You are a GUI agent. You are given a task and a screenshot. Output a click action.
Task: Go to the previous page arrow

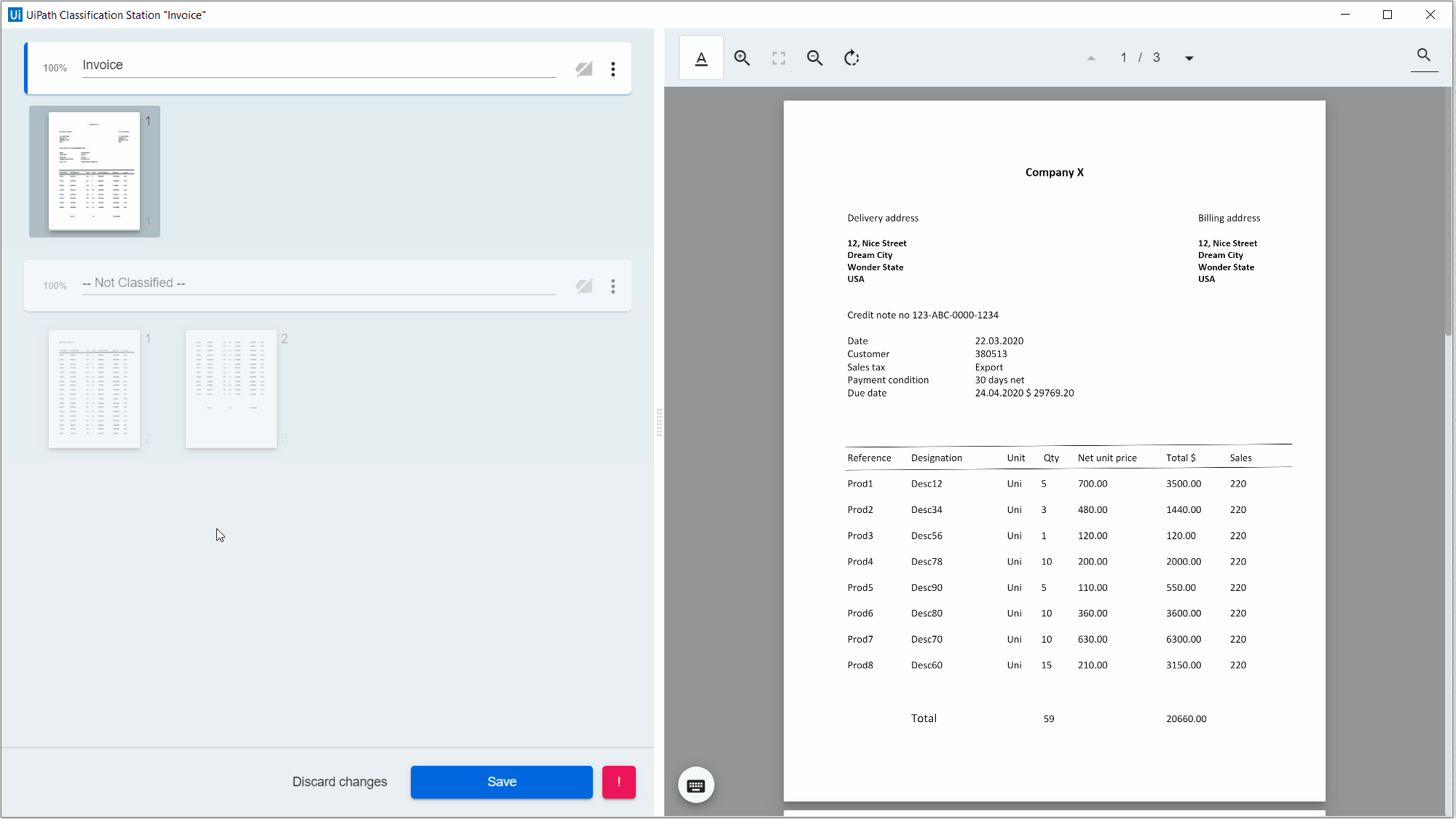pyautogui.click(x=1090, y=58)
